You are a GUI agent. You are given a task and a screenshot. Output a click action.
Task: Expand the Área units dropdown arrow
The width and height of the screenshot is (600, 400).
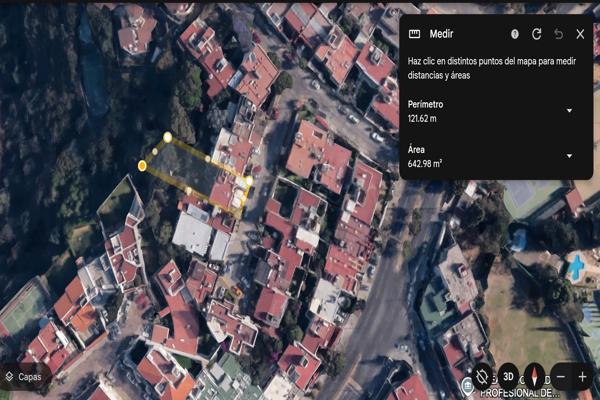[x=569, y=156]
